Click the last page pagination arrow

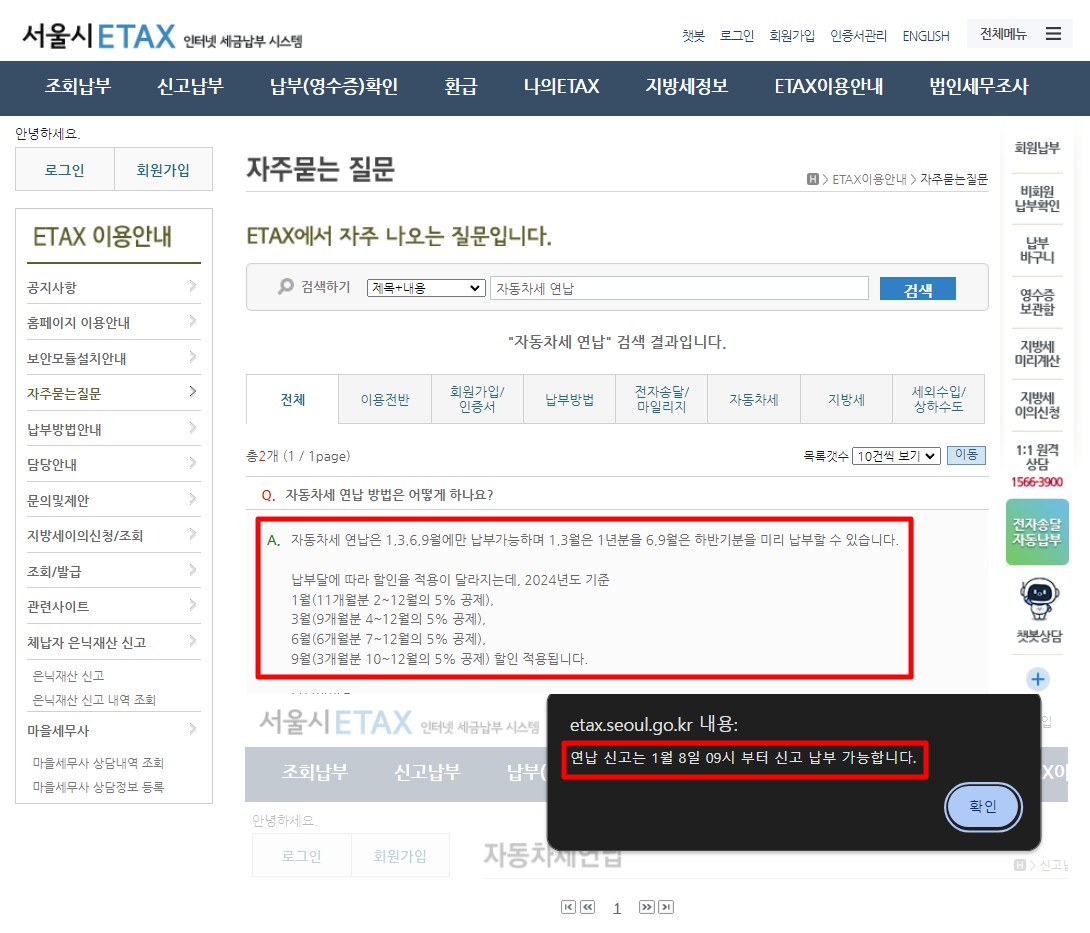[666, 907]
